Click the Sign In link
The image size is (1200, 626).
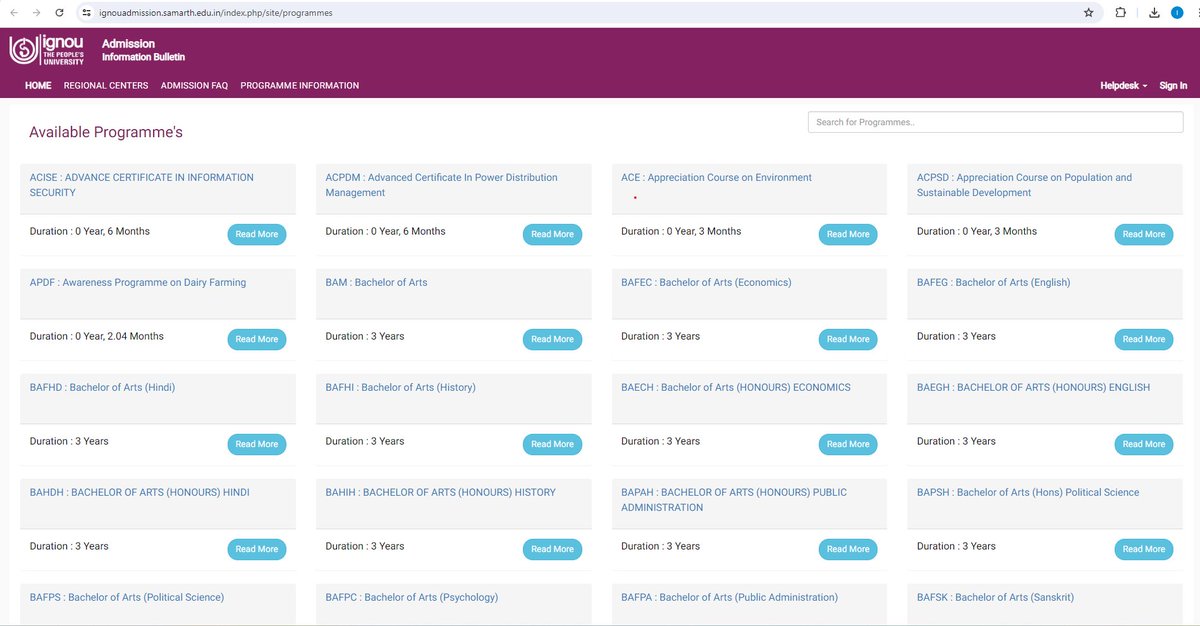[1173, 86]
